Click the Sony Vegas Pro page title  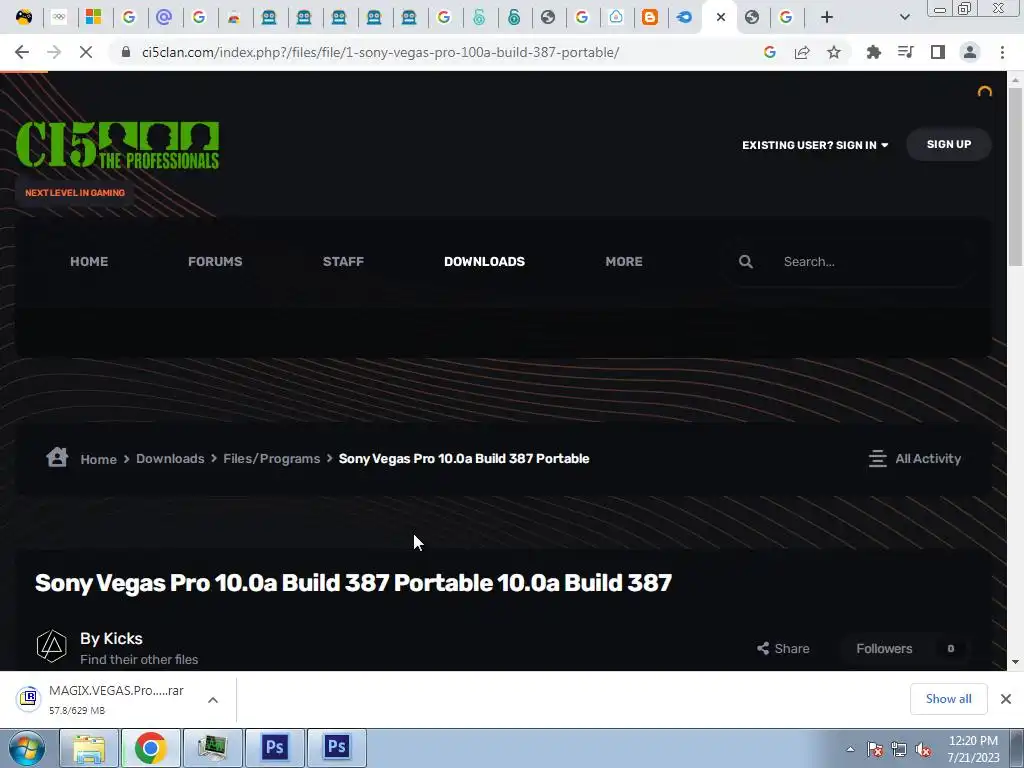pos(353,583)
